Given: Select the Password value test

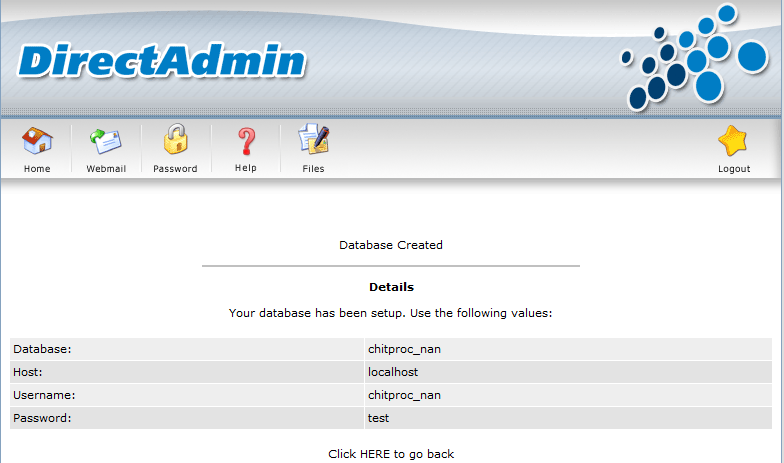Looking at the screenshot, I should (378, 418).
